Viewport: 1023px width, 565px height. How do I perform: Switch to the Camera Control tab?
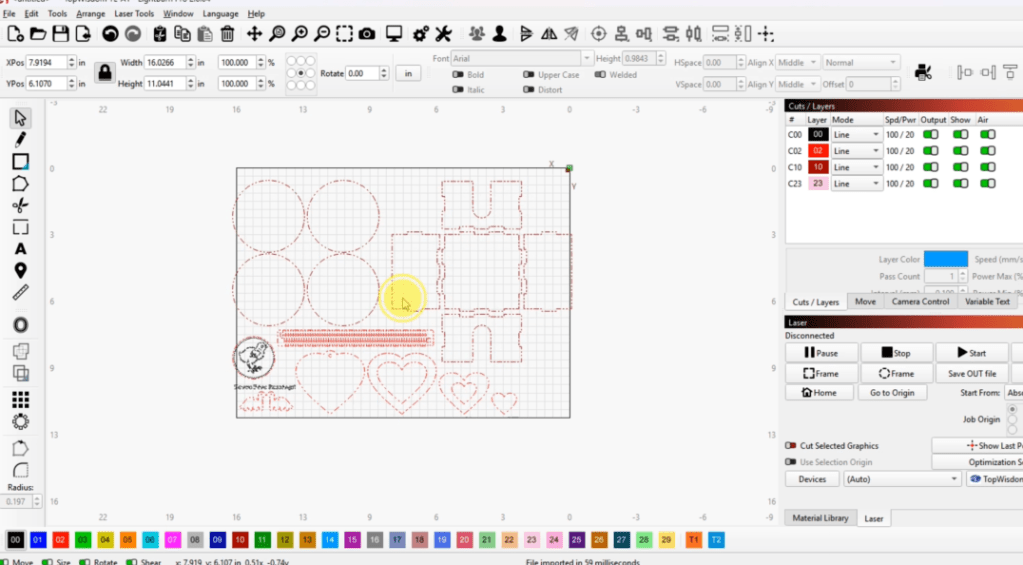pyautogui.click(x=920, y=301)
